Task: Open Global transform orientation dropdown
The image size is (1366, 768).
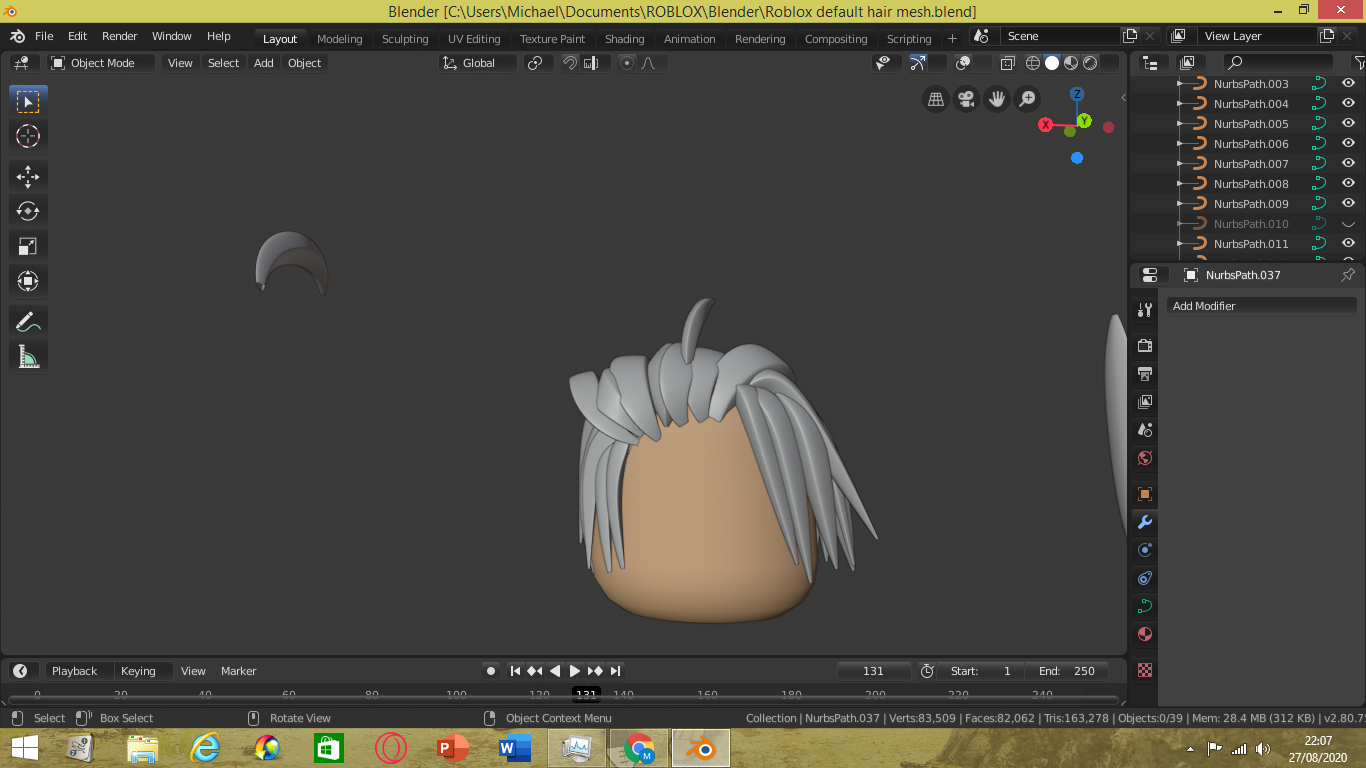Action: (479, 63)
